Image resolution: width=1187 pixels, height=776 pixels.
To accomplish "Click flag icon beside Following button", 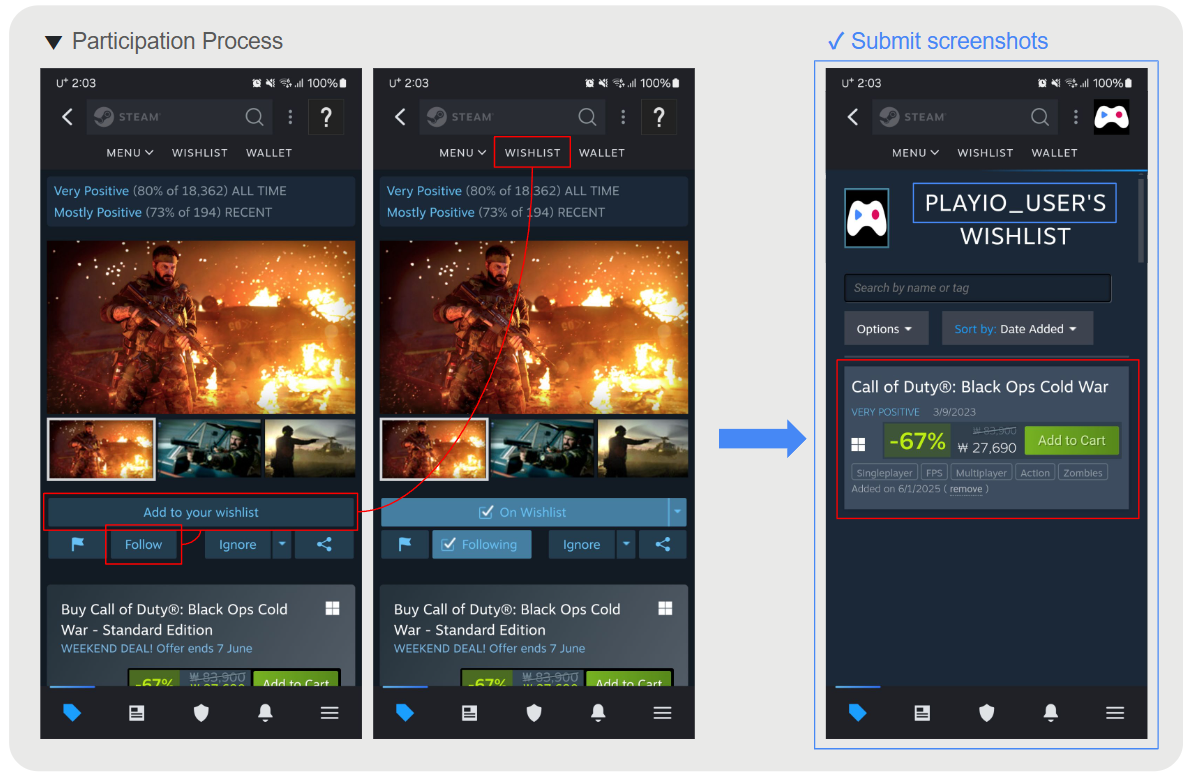I will tap(405, 544).
